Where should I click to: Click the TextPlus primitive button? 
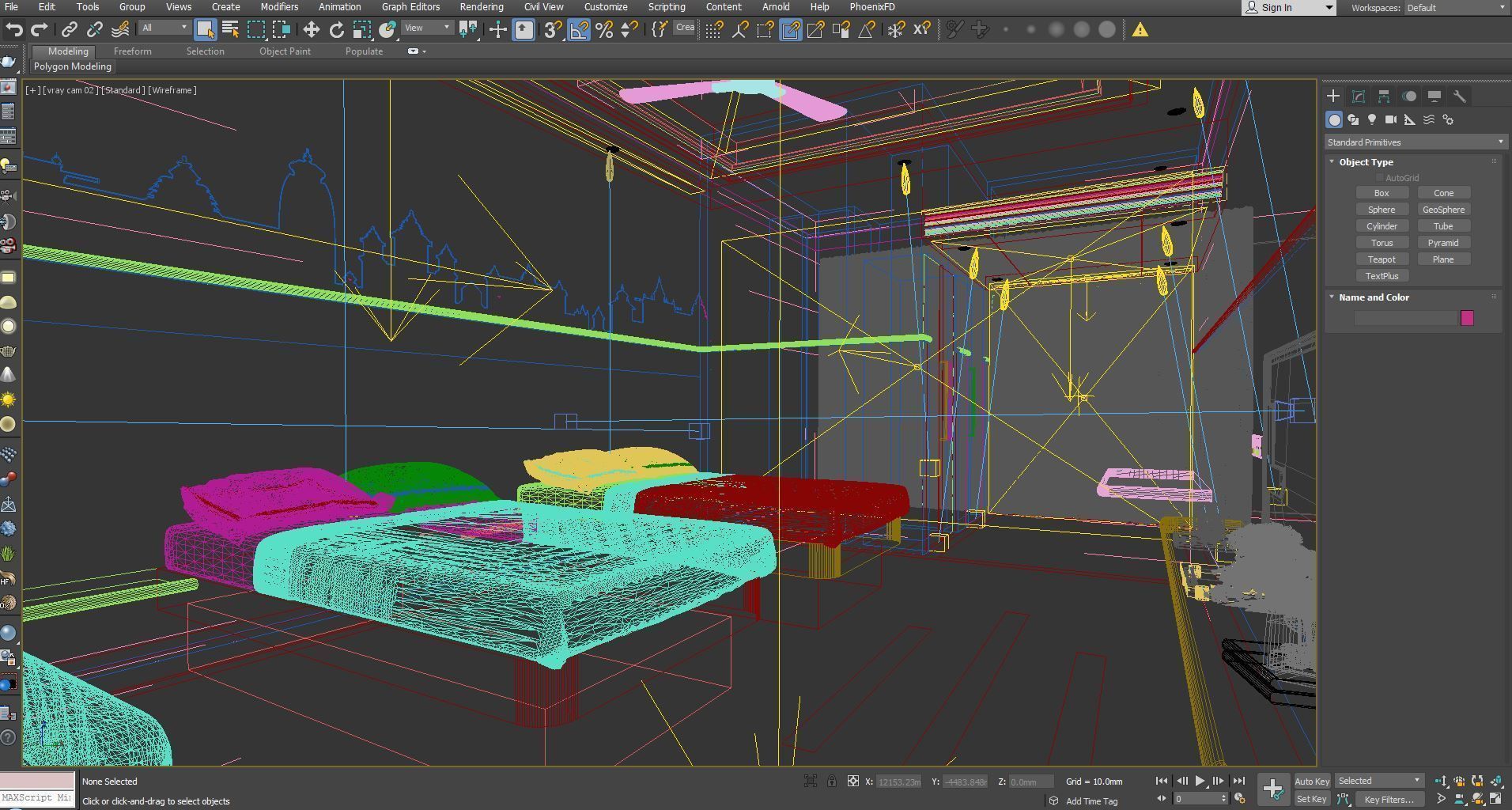[1382, 276]
